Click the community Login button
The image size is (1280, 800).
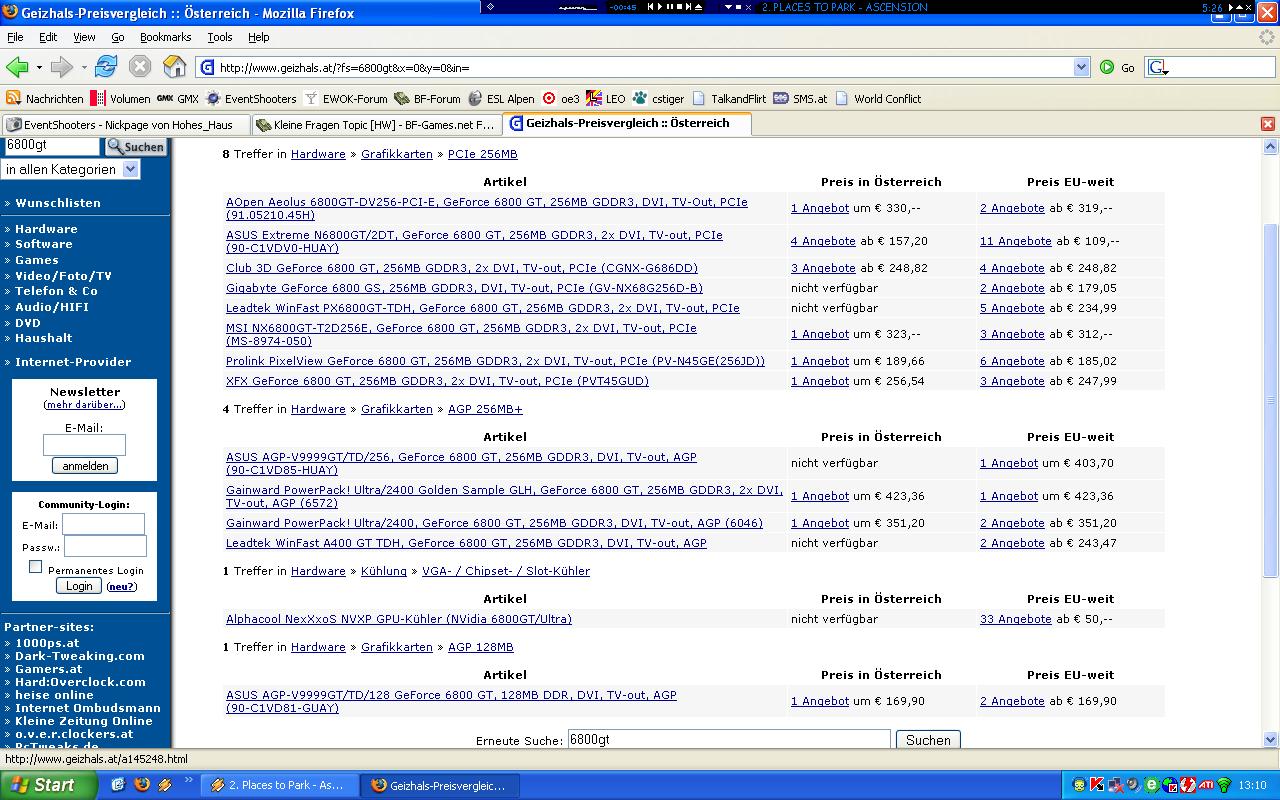click(x=79, y=586)
